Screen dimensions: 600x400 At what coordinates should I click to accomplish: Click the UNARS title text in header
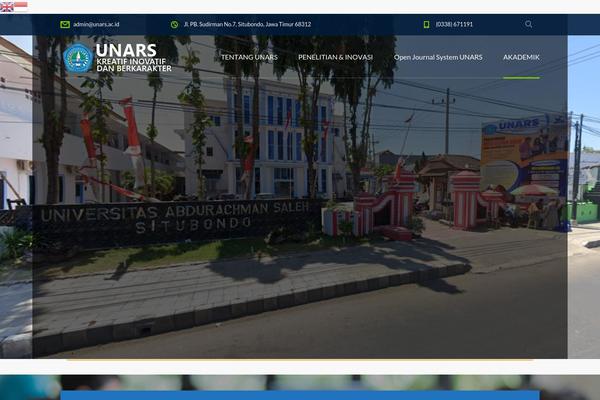(x=126, y=50)
